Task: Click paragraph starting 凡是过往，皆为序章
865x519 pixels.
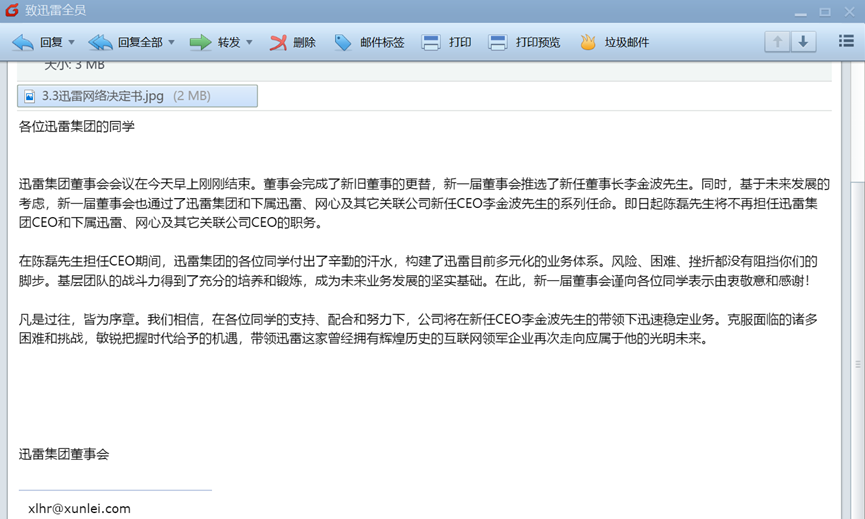Action: tap(418, 329)
